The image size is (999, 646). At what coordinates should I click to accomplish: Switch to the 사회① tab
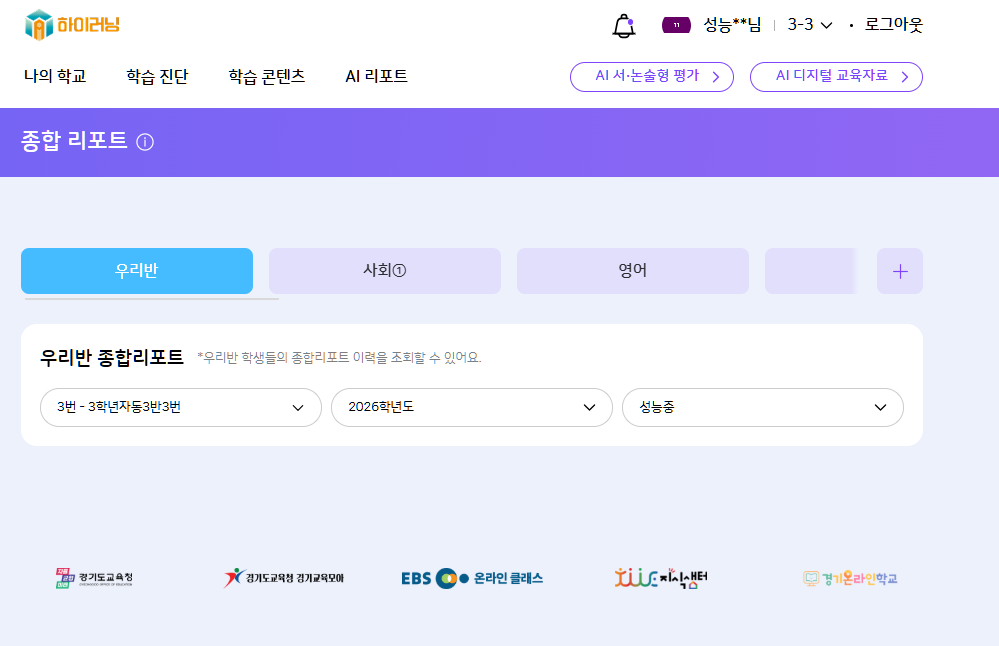pyautogui.click(x=384, y=271)
